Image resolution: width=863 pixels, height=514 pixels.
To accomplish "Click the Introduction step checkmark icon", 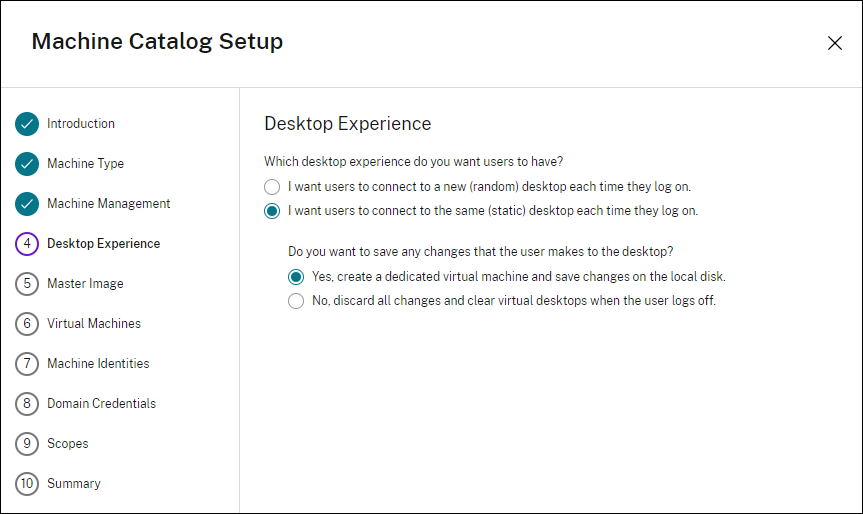I will point(27,124).
